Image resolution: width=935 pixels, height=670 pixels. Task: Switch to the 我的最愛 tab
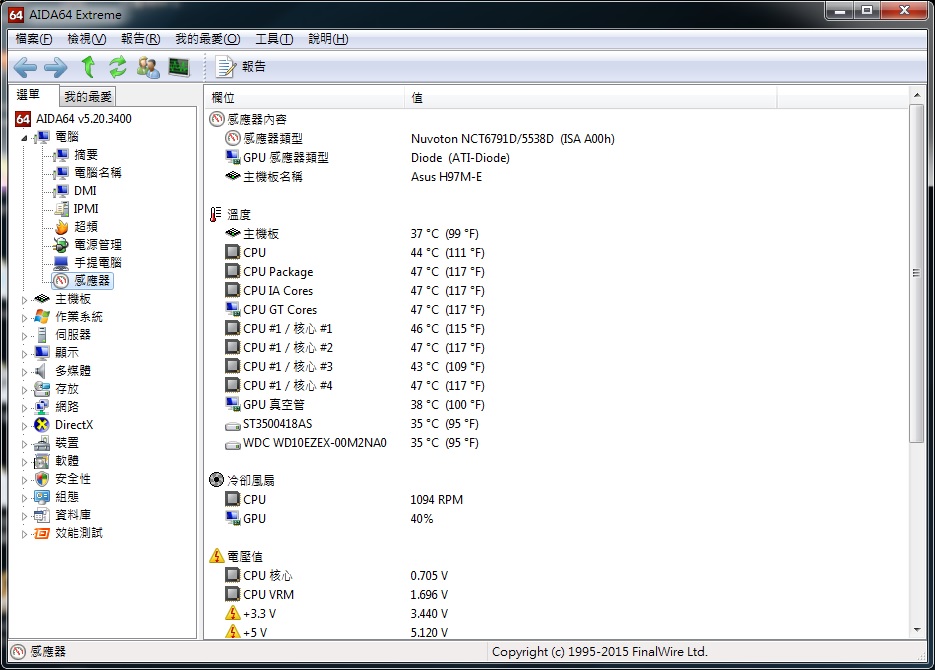click(x=87, y=96)
